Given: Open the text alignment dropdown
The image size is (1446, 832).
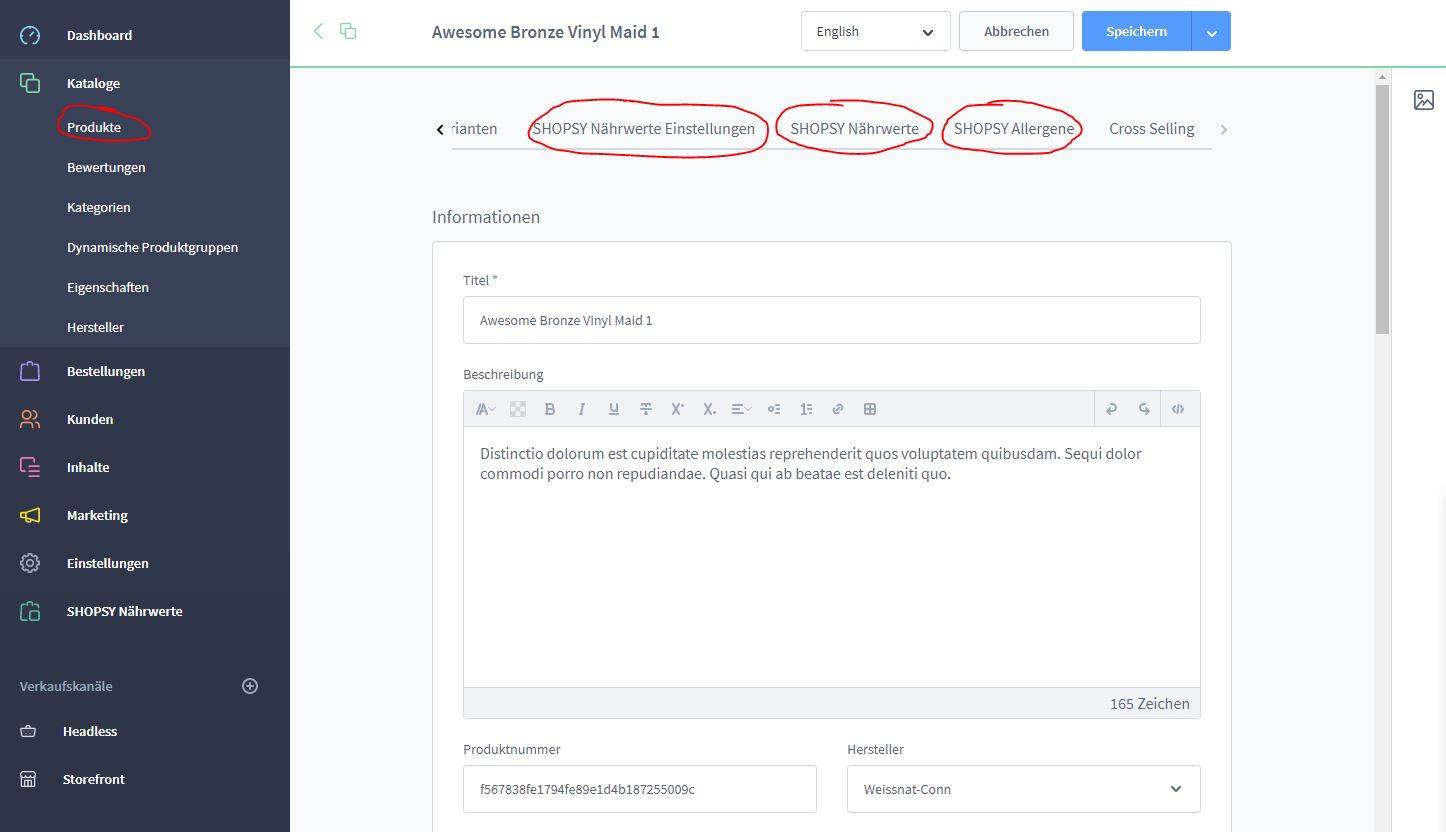Looking at the screenshot, I should pos(741,409).
